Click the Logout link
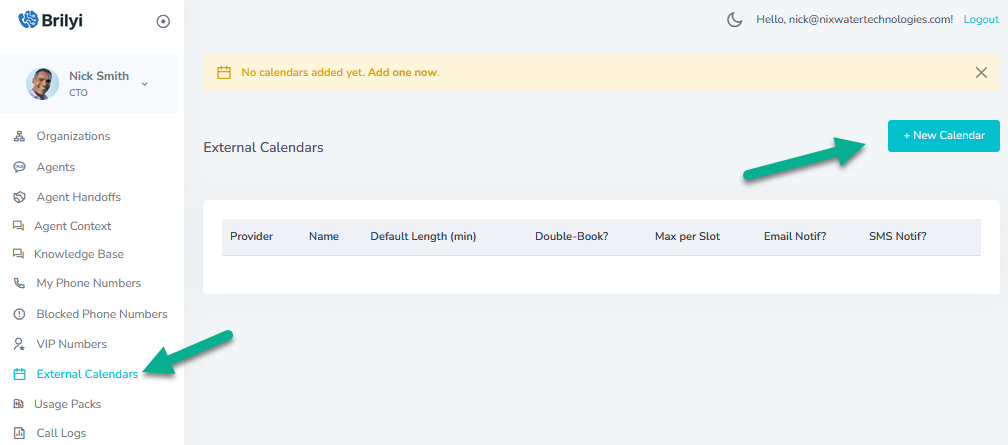The image size is (1008, 445). 980,19
